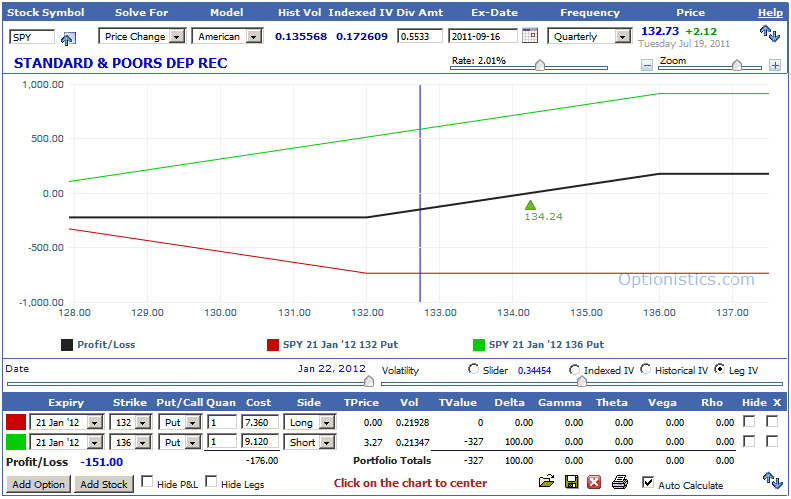Open Strike 132 dropdown
This screenshot has width=791, height=499.
[x=131, y=422]
